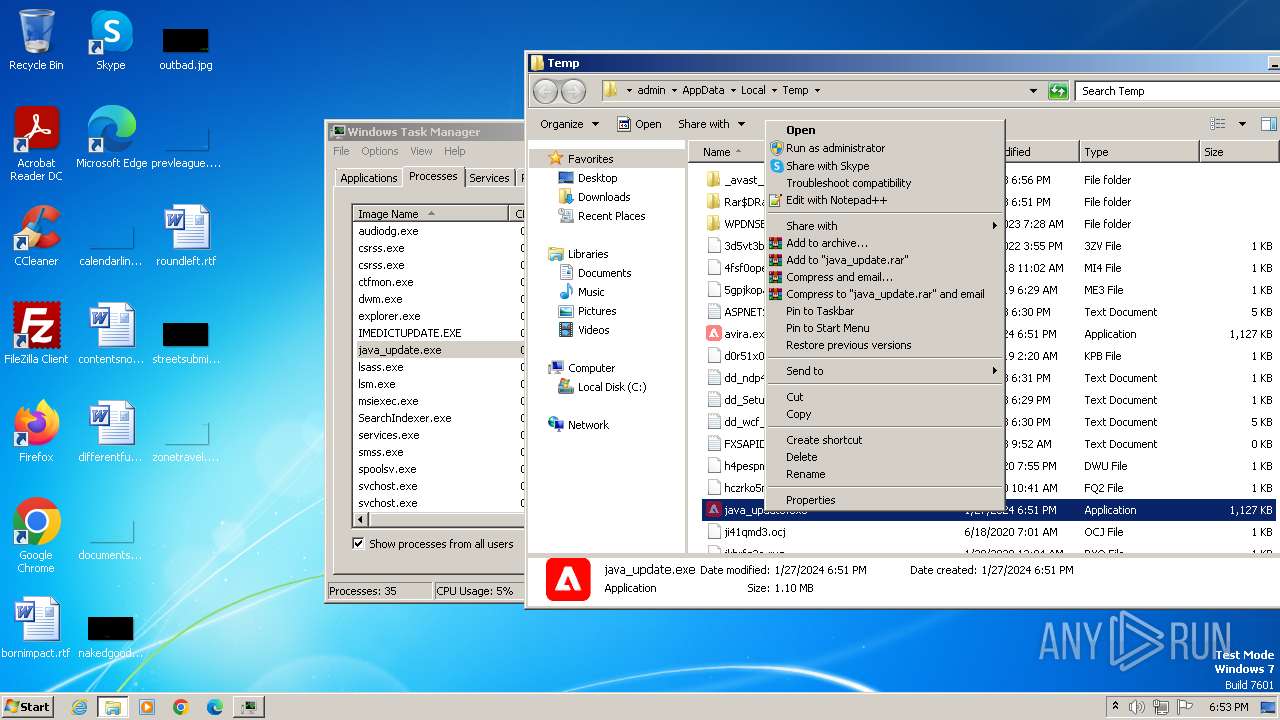Sort by Type column header
1280x720 pixels.
pyautogui.click(x=1139, y=152)
